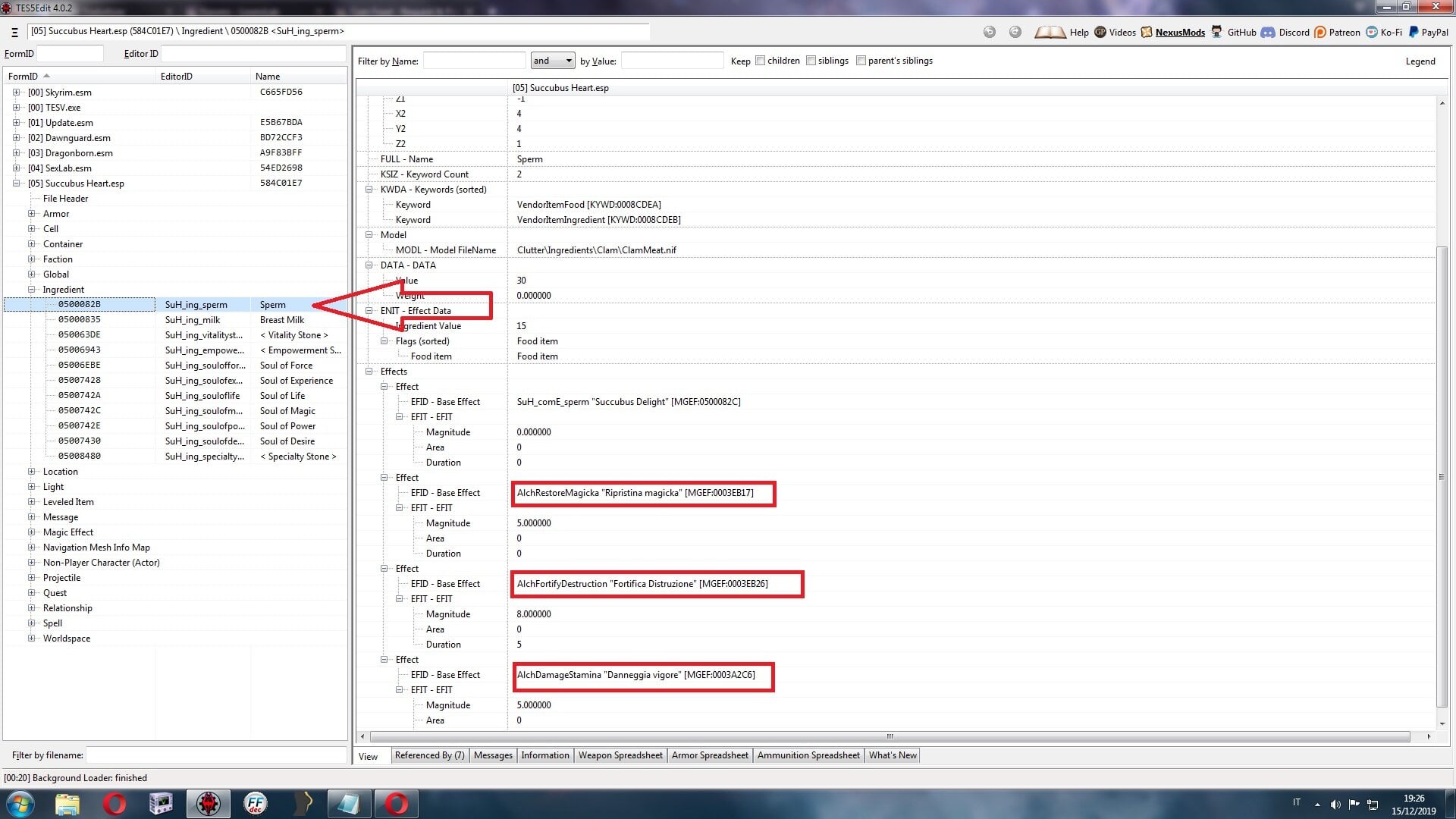Expand the Armor group
Screen dimensions: 1456x819
click(x=32, y=214)
